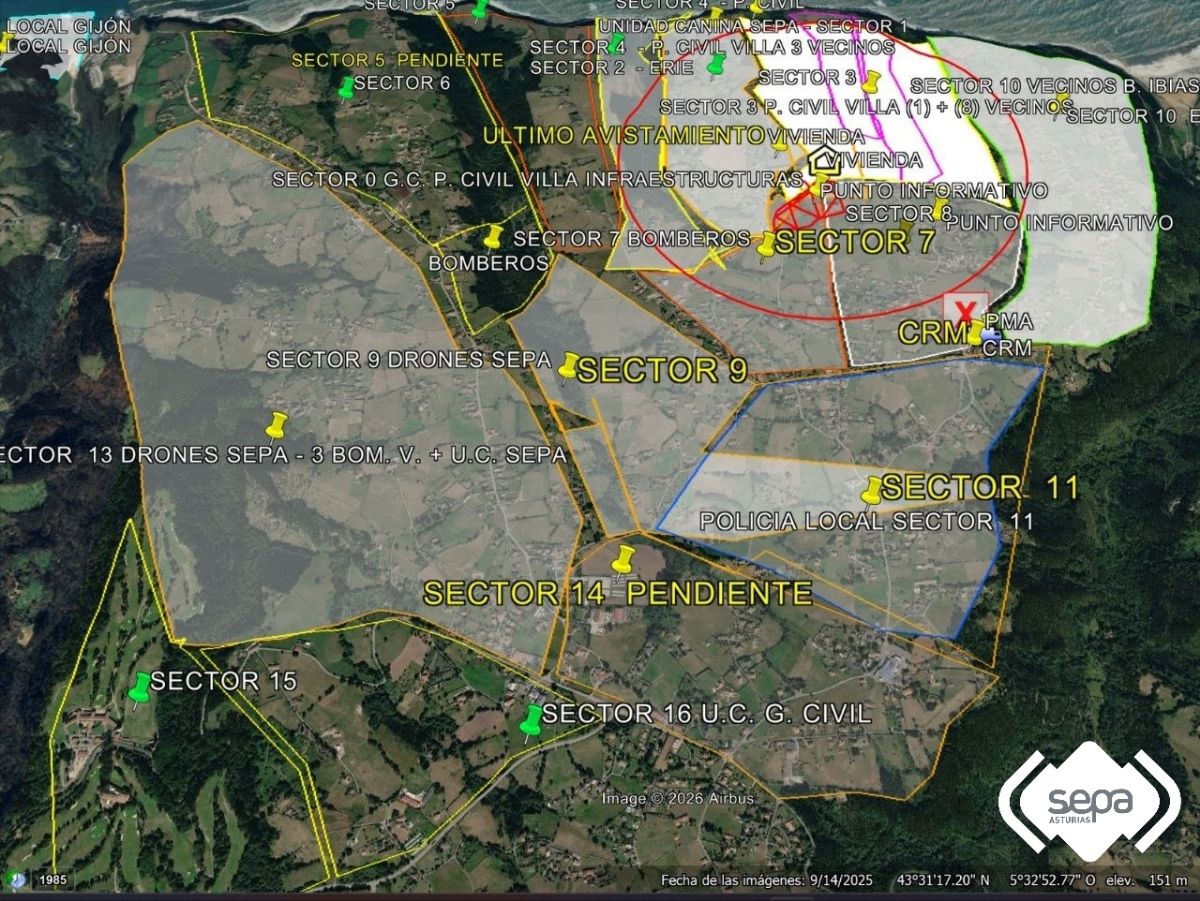Open the historical imagery clock icon

point(15,880)
